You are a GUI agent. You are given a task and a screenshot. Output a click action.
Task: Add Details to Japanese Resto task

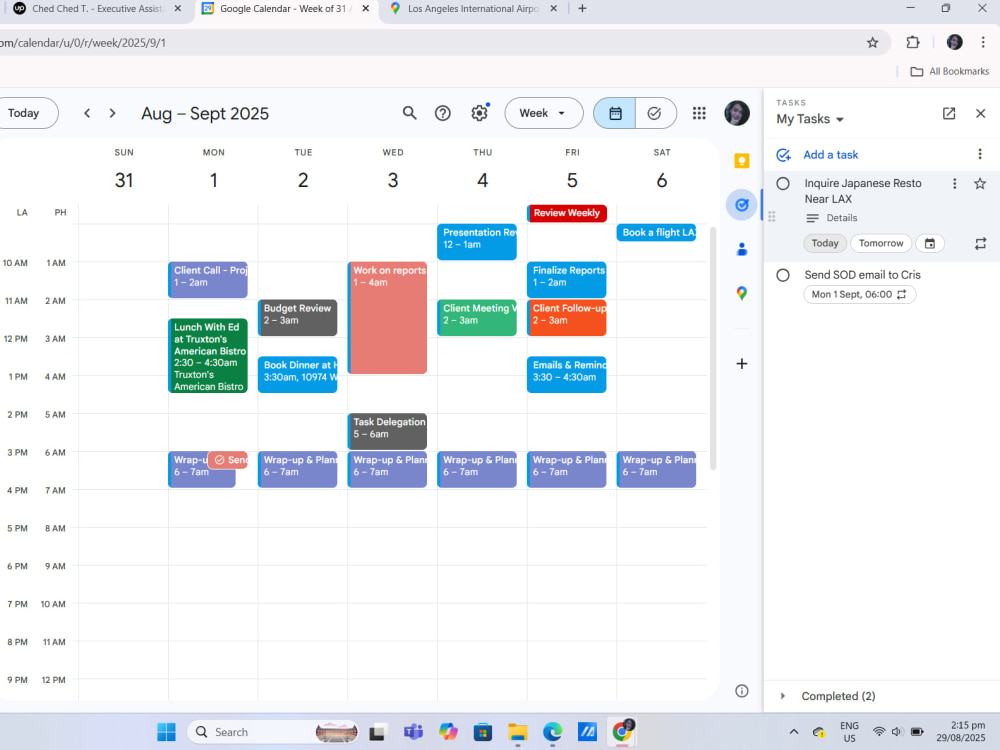point(832,218)
